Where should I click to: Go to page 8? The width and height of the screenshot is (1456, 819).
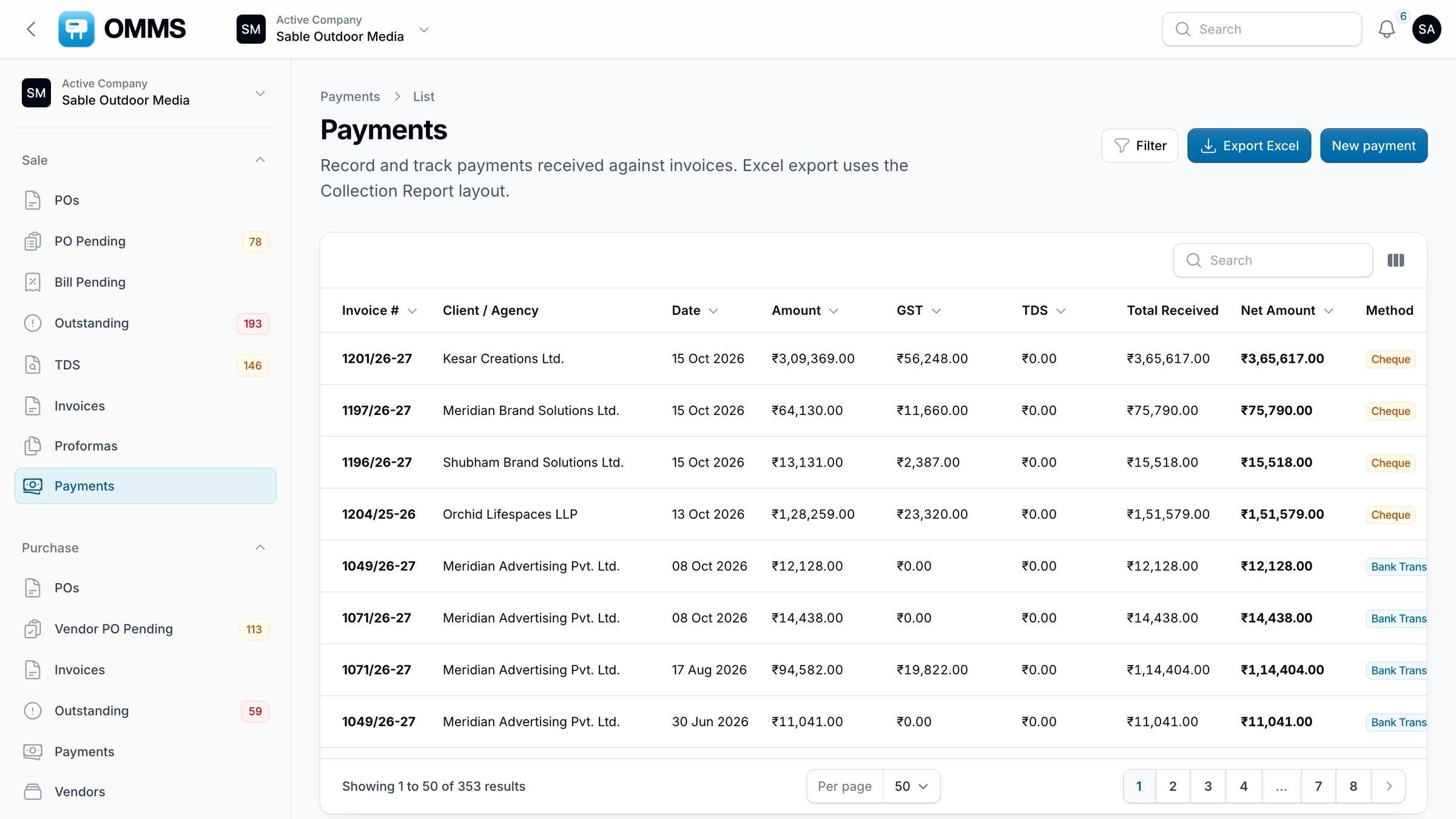pyautogui.click(x=1353, y=786)
